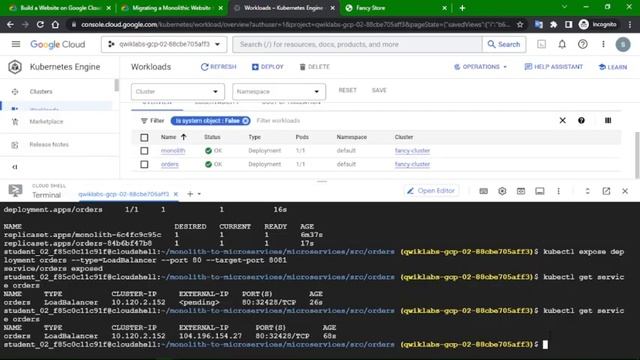Open the help question mark menu
This screenshot has width=640, height=360.
[x=582, y=44]
